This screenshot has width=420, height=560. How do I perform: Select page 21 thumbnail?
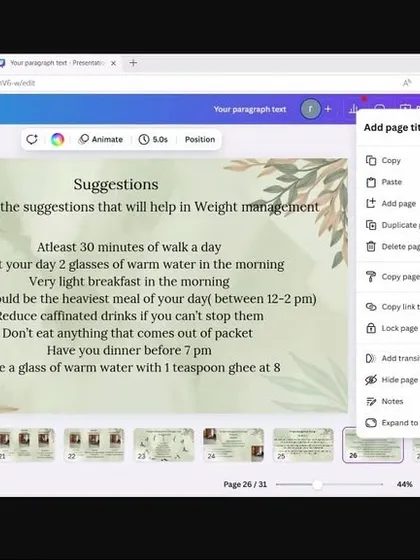pos(27,445)
